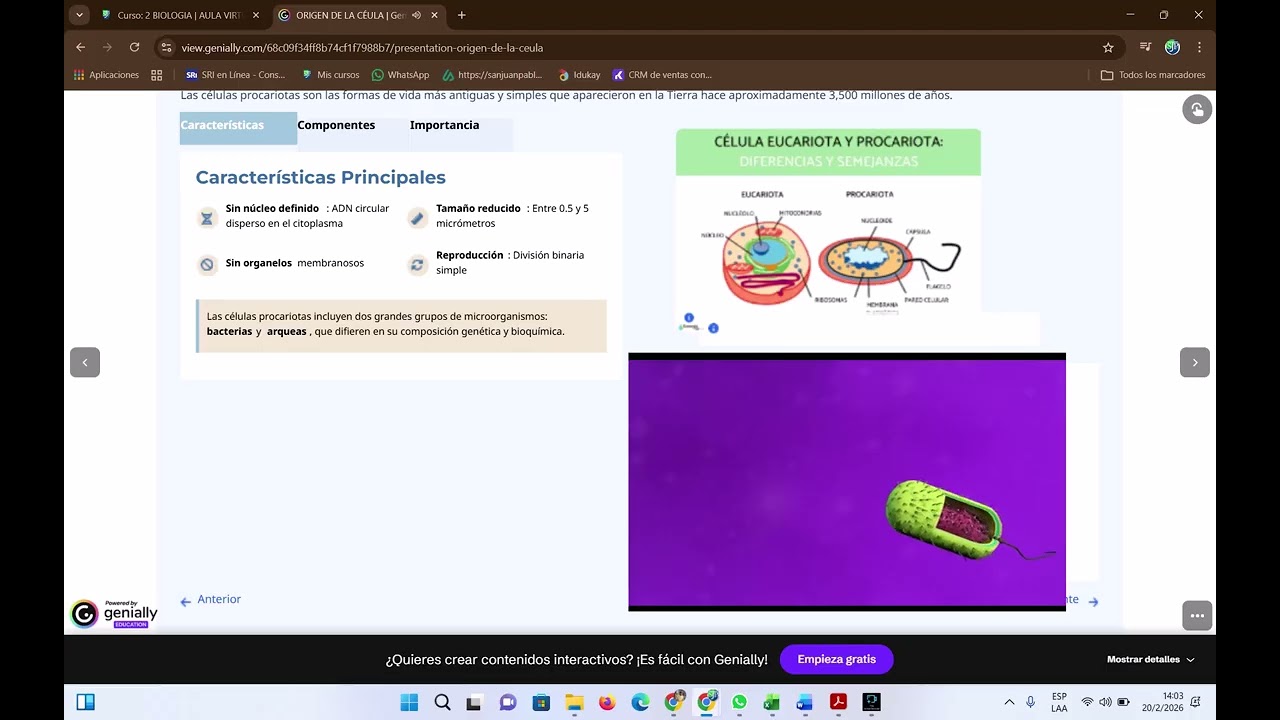The width and height of the screenshot is (1280, 720).
Task: Open the Windows Start menu
Action: pyautogui.click(x=409, y=703)
